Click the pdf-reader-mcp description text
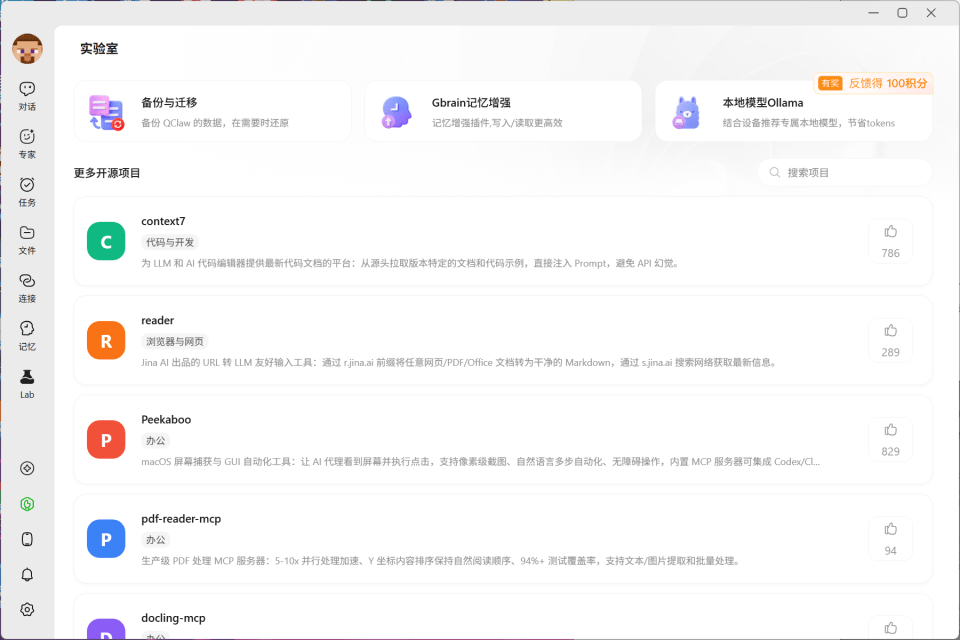Image resolution: width=960 pixels, height=640 pixels. [x=441, y=561]
